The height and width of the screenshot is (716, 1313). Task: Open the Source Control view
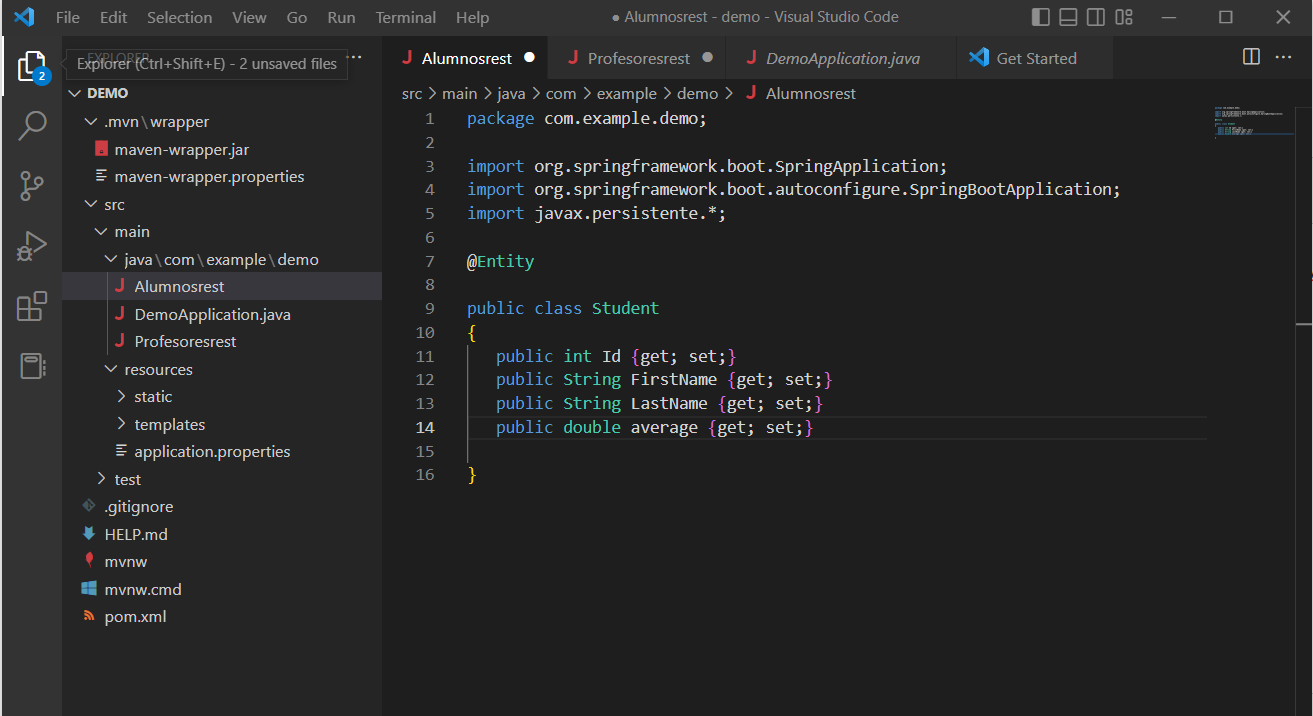coord(32,186)
